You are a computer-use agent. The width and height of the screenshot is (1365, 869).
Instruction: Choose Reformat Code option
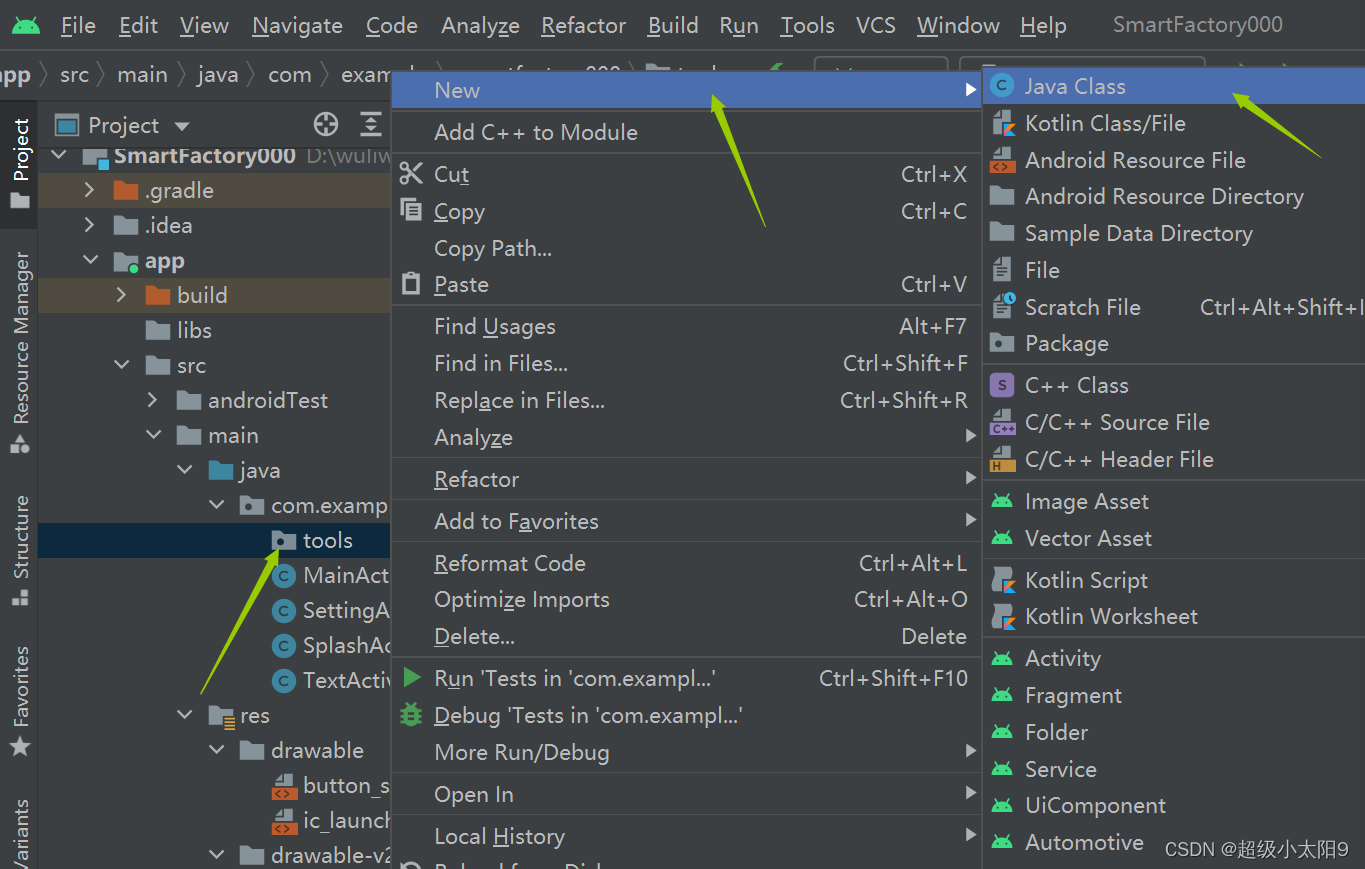point(686,563)
